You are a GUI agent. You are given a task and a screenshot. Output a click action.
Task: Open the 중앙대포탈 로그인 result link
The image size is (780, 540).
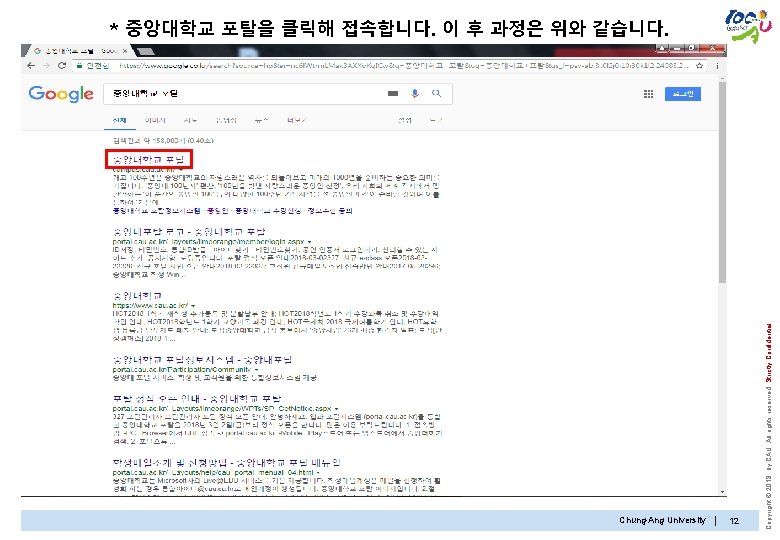pyautogui.click(x=189, y=232)
